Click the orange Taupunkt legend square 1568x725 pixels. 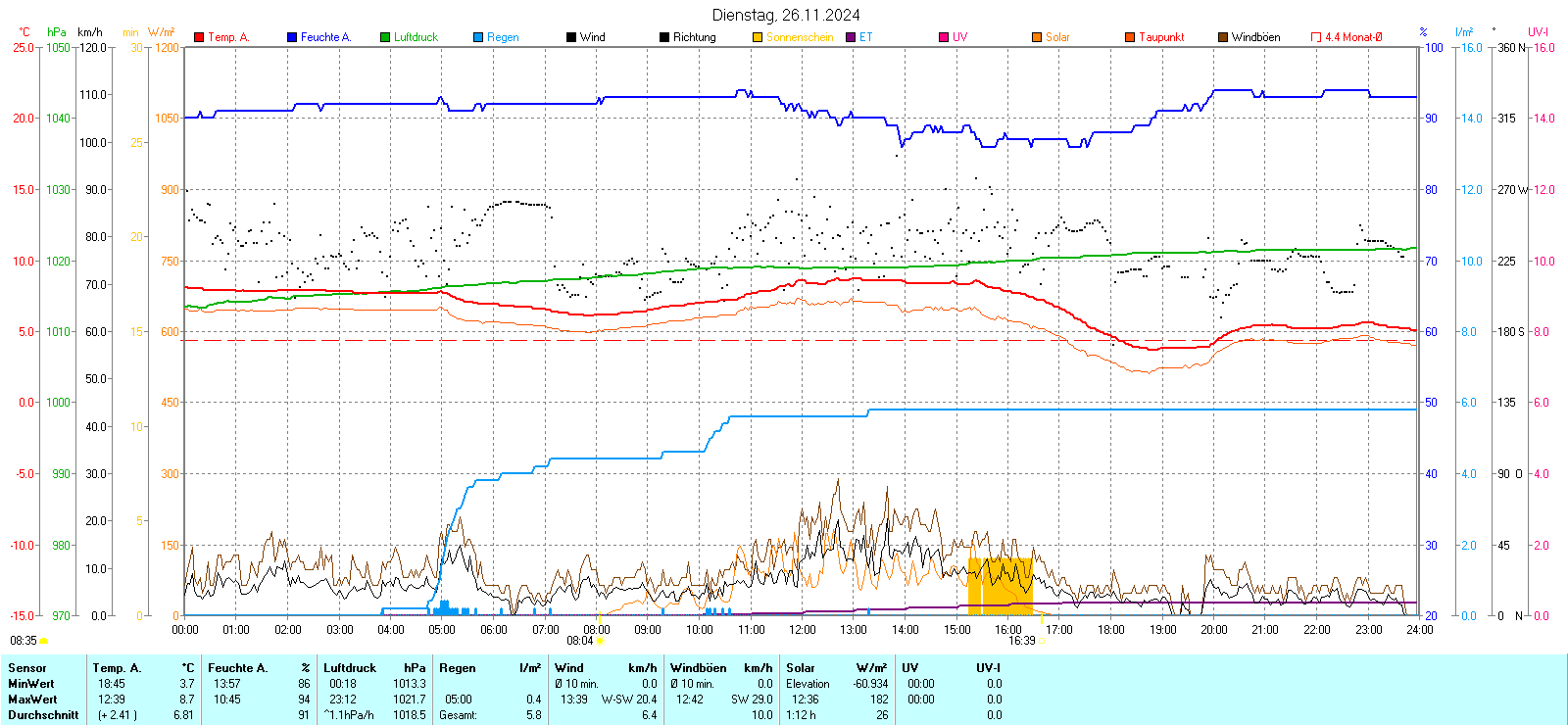(x=1130, y=37)
